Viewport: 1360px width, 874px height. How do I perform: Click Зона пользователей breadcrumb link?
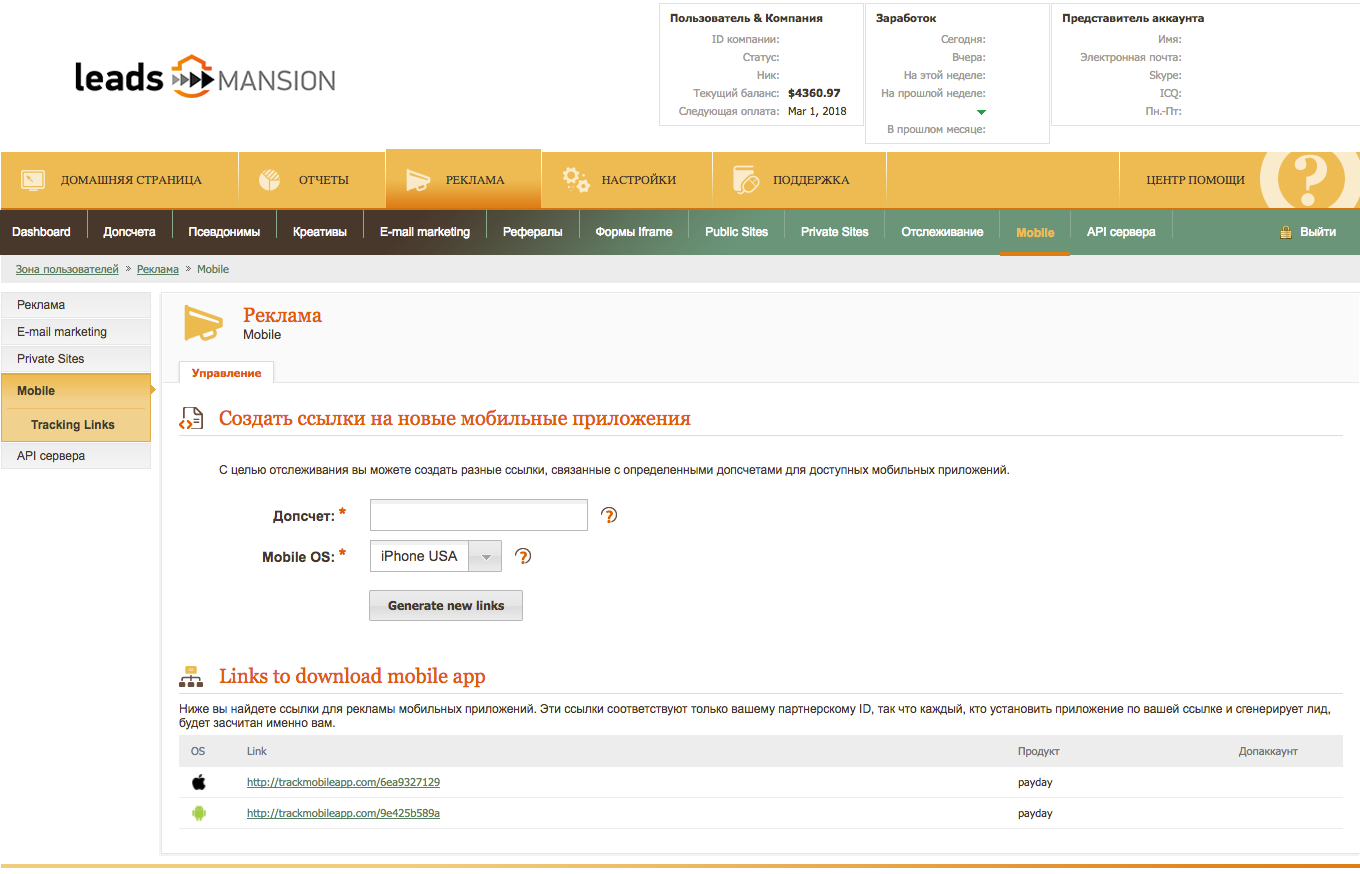67,269
